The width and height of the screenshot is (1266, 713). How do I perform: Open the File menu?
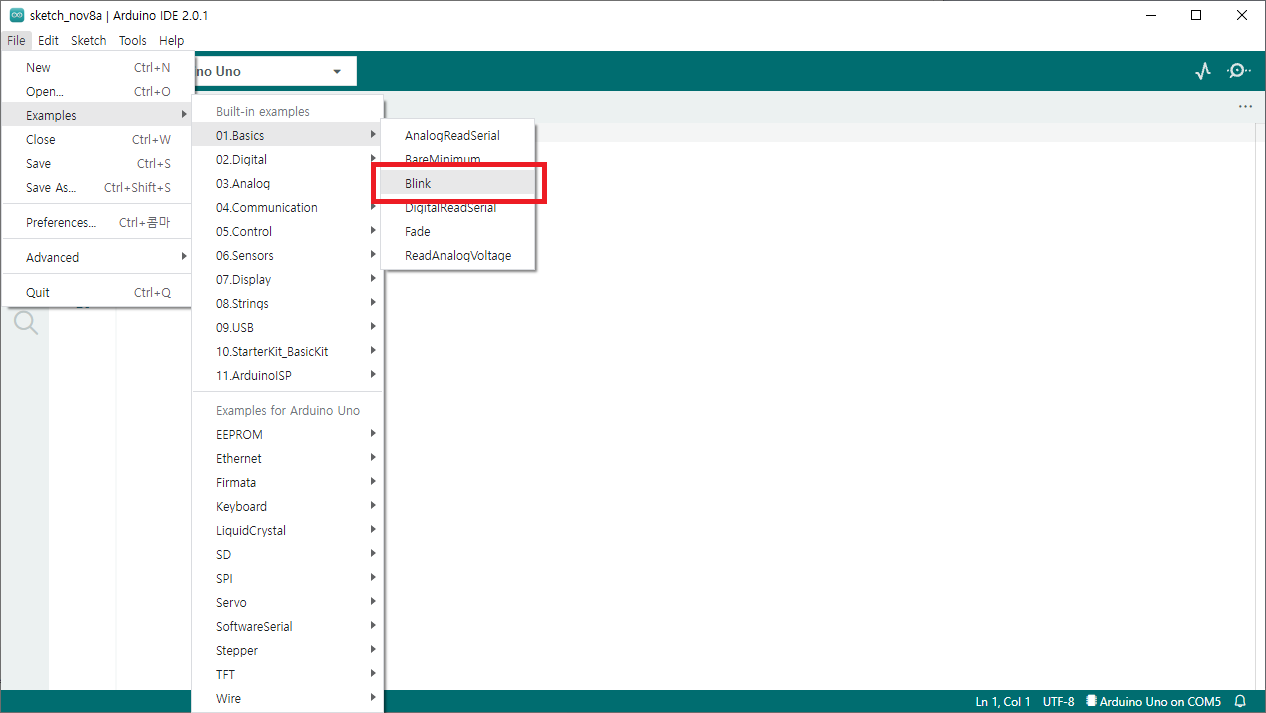pos(16,41)
